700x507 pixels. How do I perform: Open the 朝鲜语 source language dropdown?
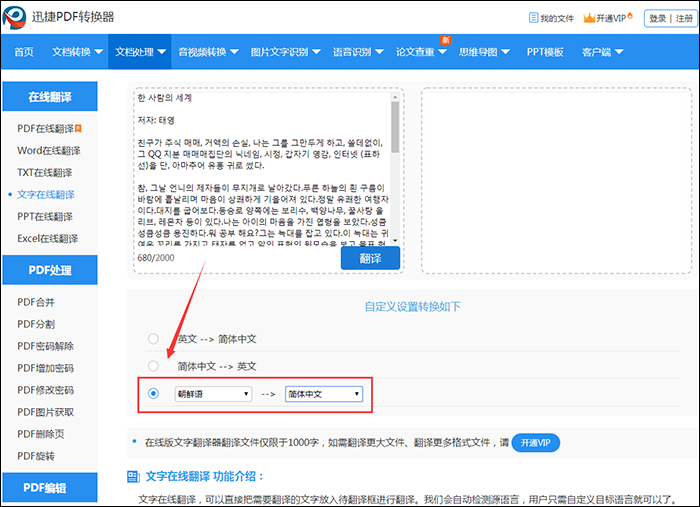(x=213, y=394)
